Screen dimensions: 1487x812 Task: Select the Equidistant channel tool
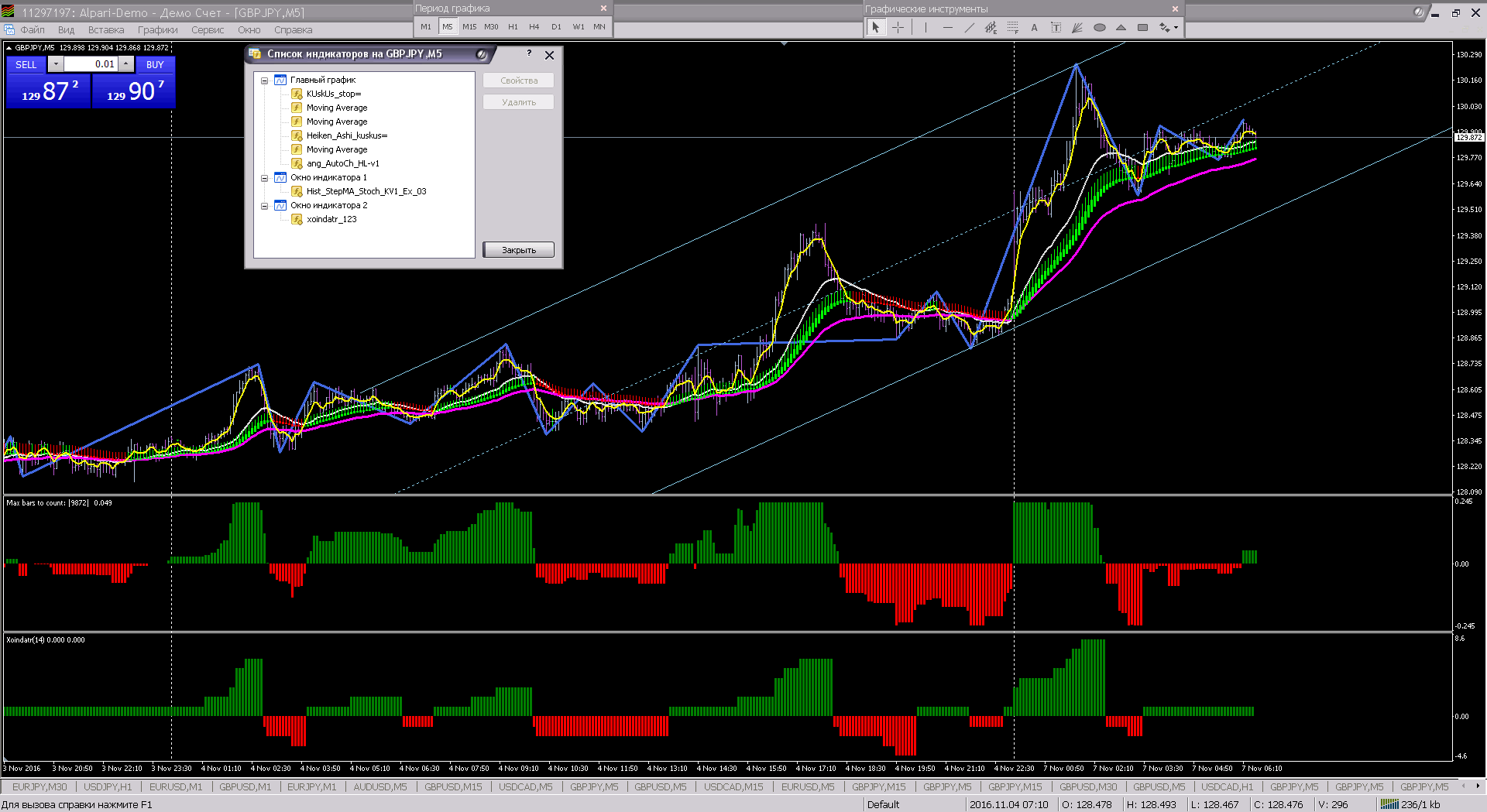pyautogui.click(x=991, y=28)
